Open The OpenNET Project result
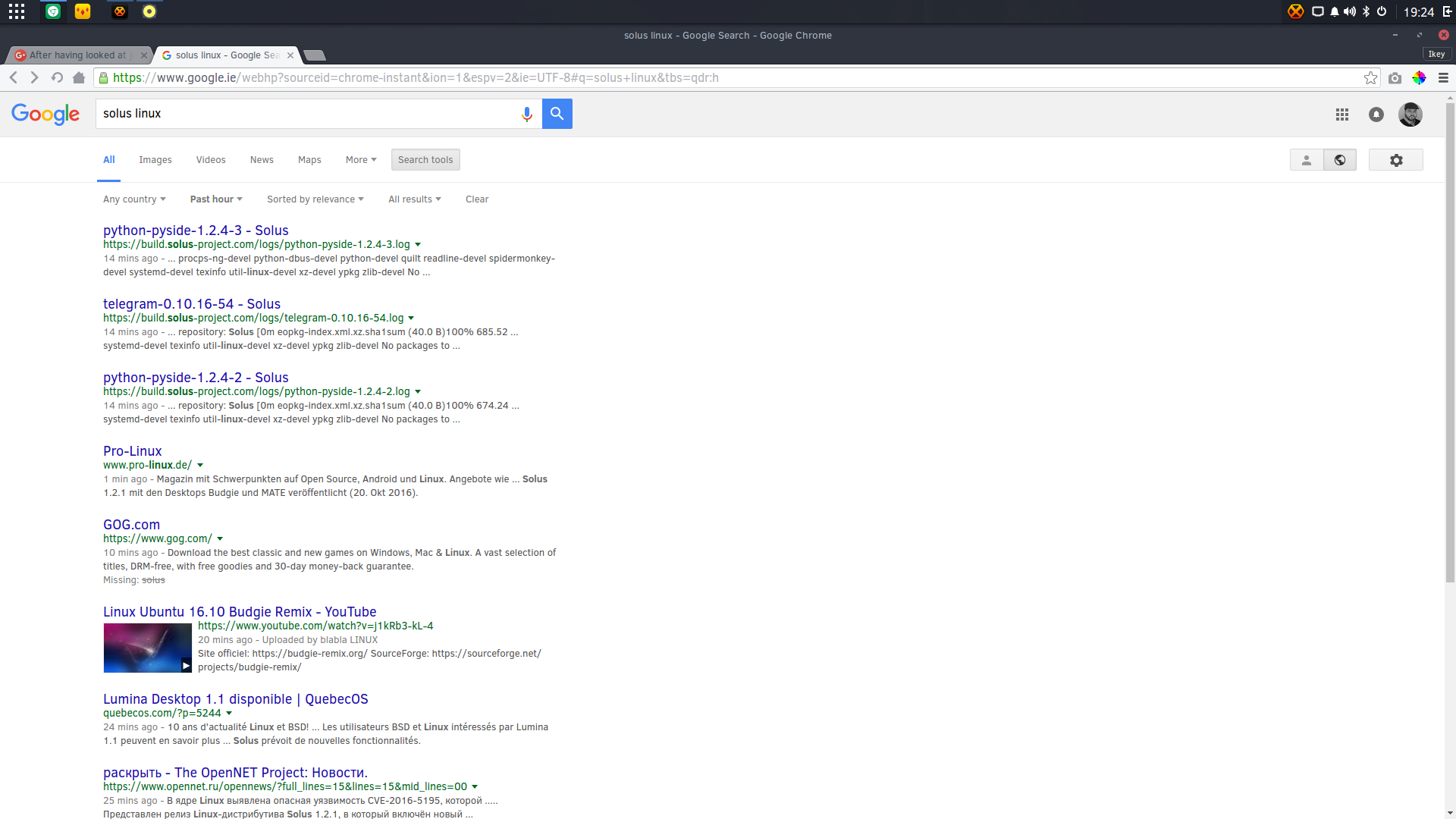Viewport: 1456px width, 819px height. tap(235, 773)
